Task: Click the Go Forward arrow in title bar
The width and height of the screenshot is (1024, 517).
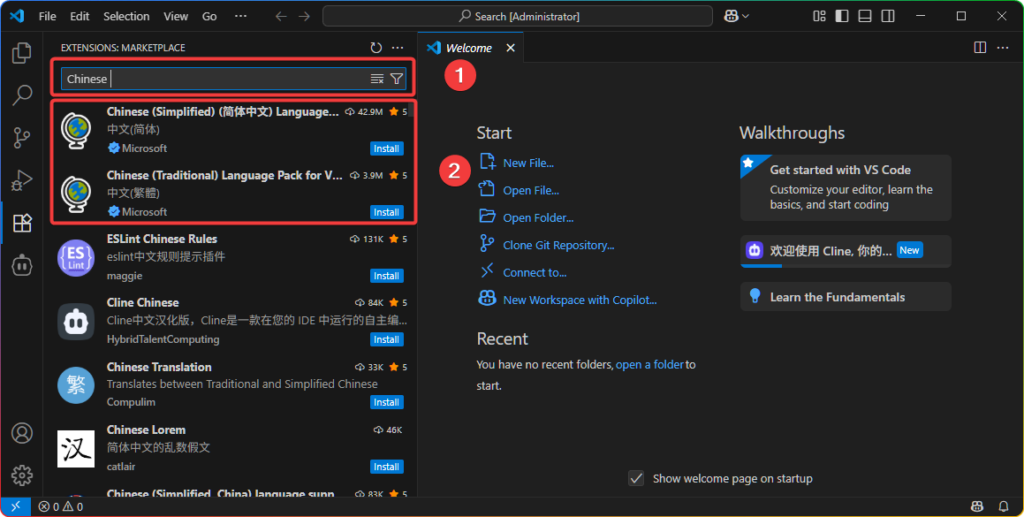Action: (x=304, y=16)
